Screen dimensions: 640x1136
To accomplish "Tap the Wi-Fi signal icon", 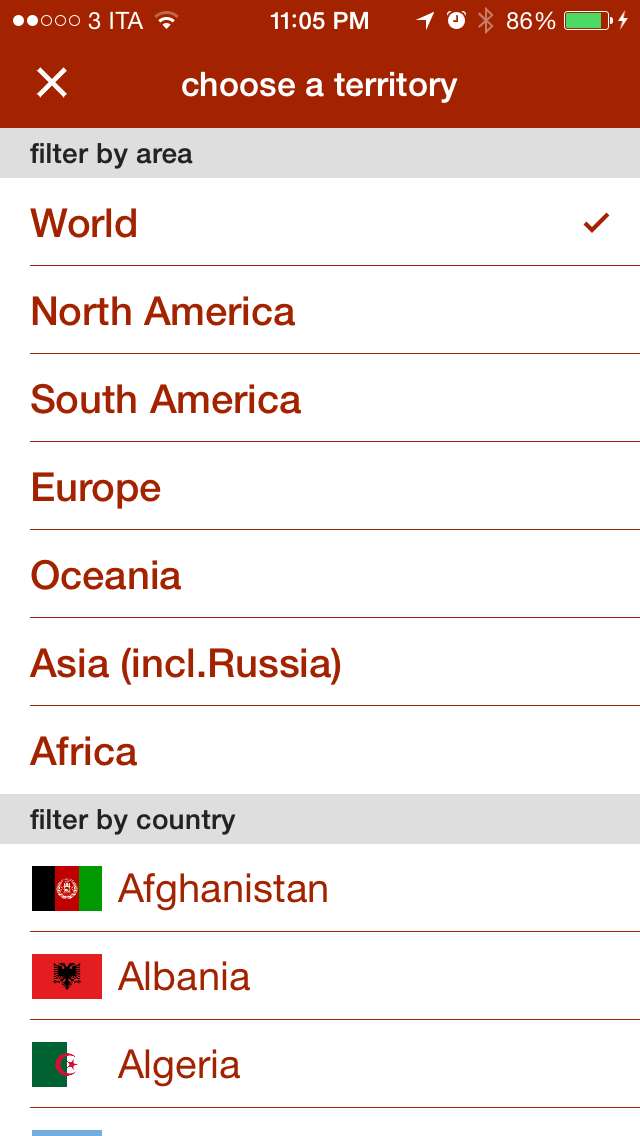I will (167, 21).
